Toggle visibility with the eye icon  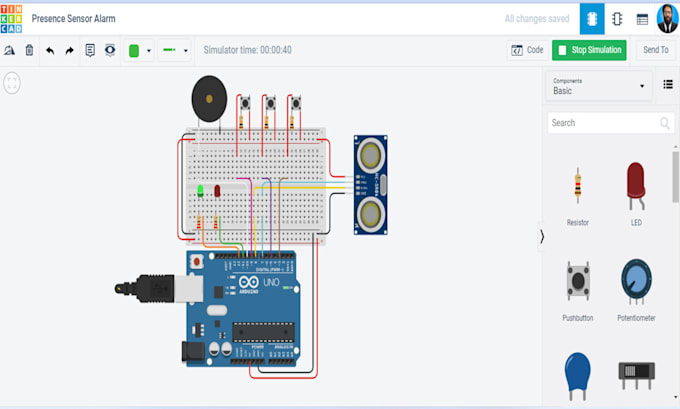(110, 50)
